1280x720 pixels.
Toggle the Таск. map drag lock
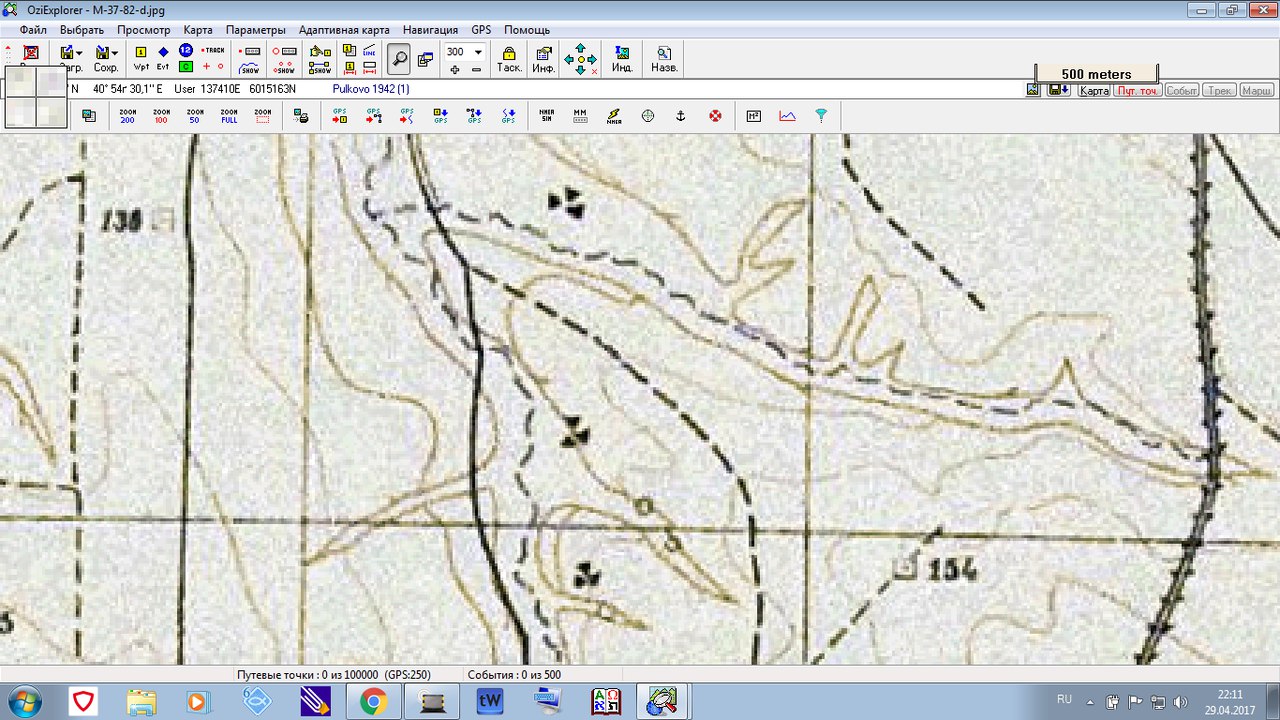click(x=509, y=59)
